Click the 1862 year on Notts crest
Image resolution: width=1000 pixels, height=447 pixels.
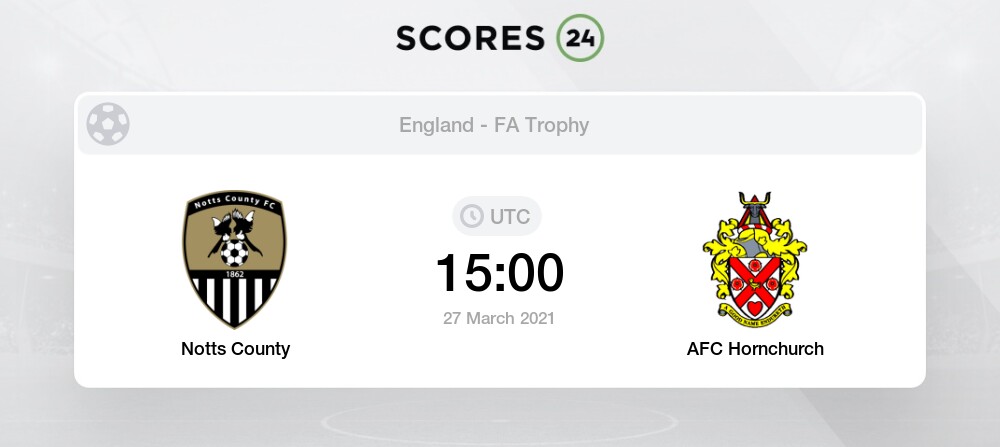pyautogui.click(x=235, y=272)
